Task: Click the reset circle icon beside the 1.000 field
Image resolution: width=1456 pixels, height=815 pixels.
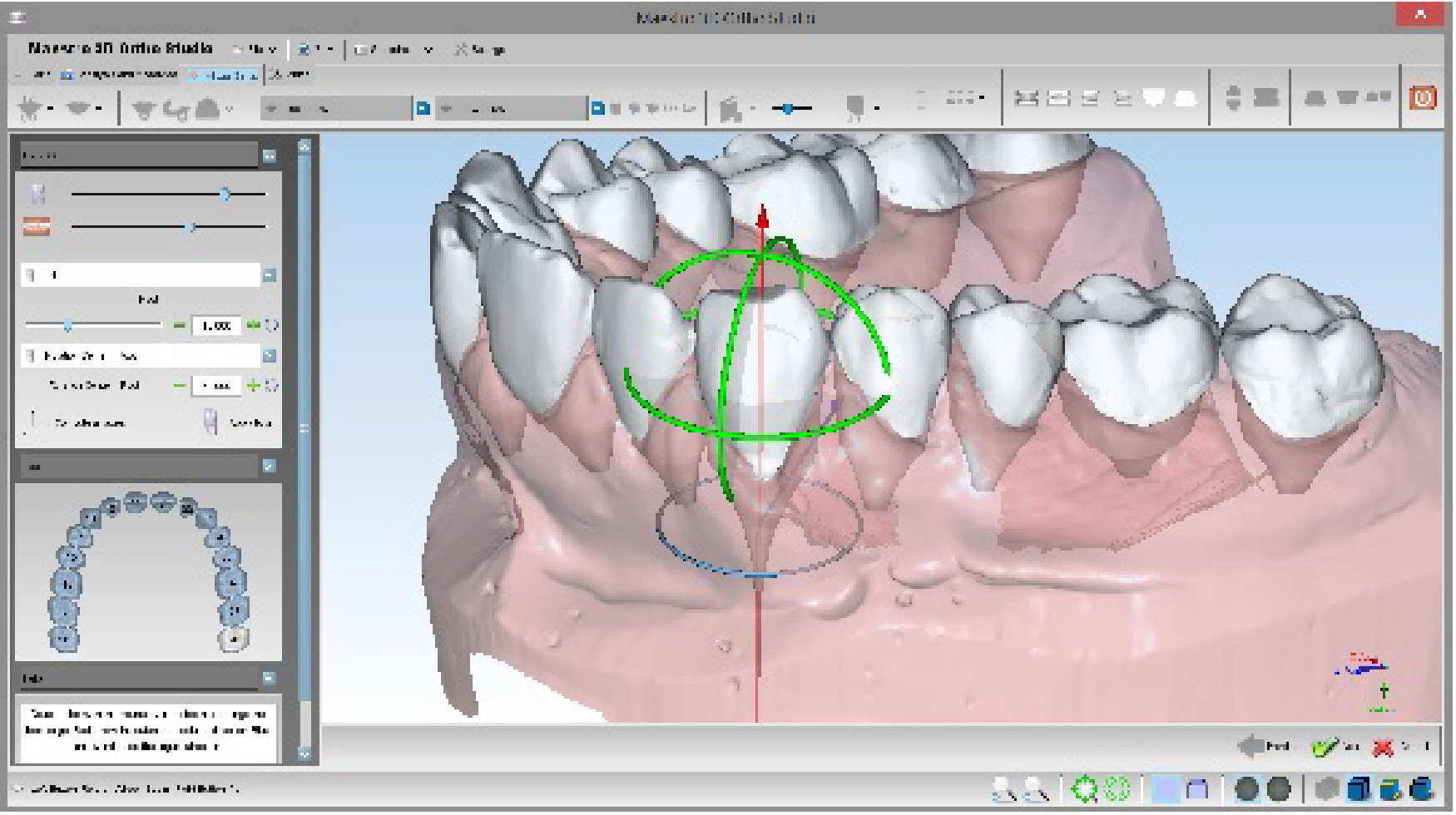Action: pyautogui.click(x=271, y=325)
